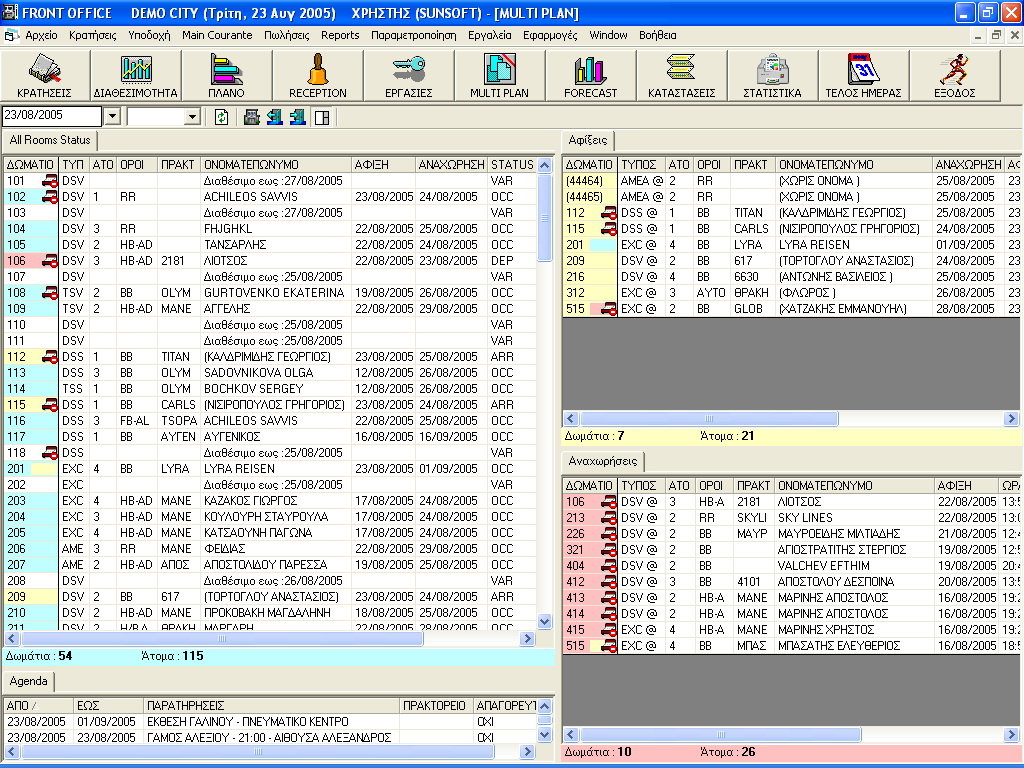Click the RECEPTION bell icon

pos(317,76)
